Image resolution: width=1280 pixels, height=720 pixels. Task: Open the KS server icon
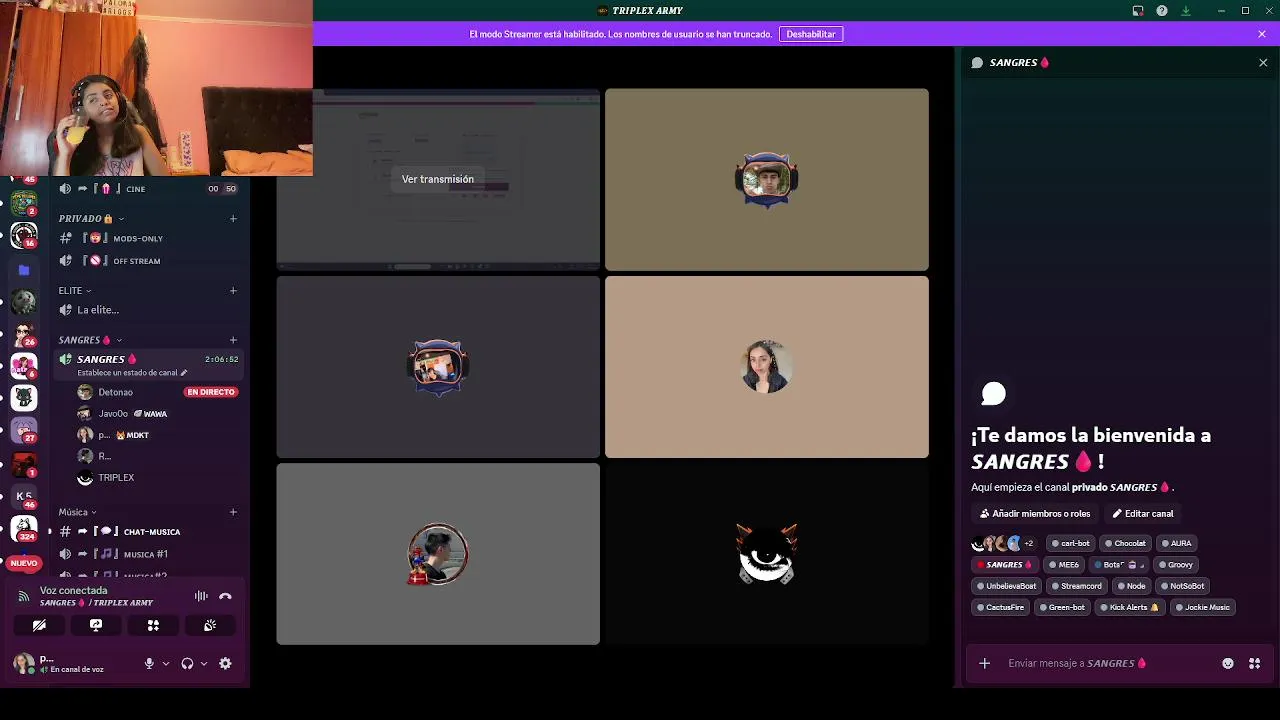[x=24, y=496]
